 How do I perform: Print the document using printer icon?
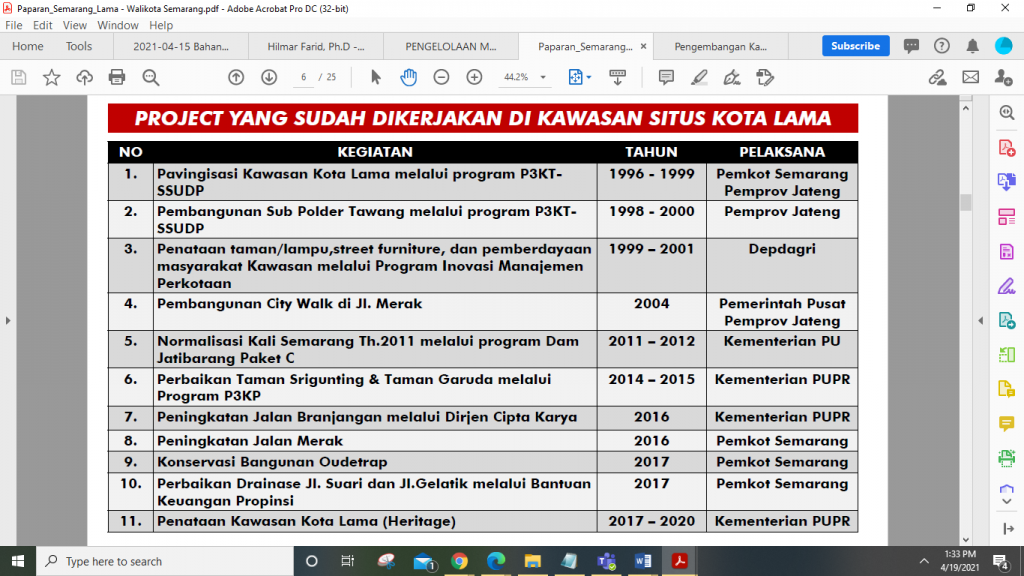coord(117,77)
